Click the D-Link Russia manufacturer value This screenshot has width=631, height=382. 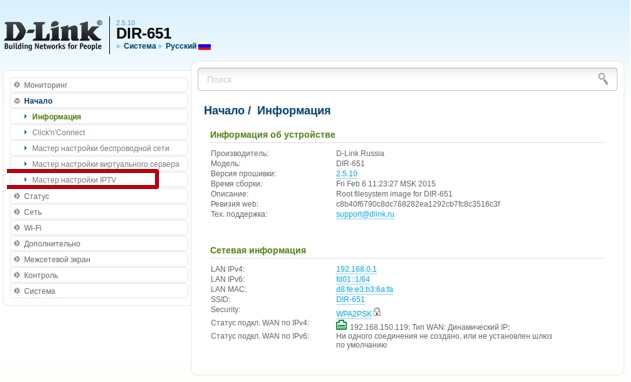point(360,153)
